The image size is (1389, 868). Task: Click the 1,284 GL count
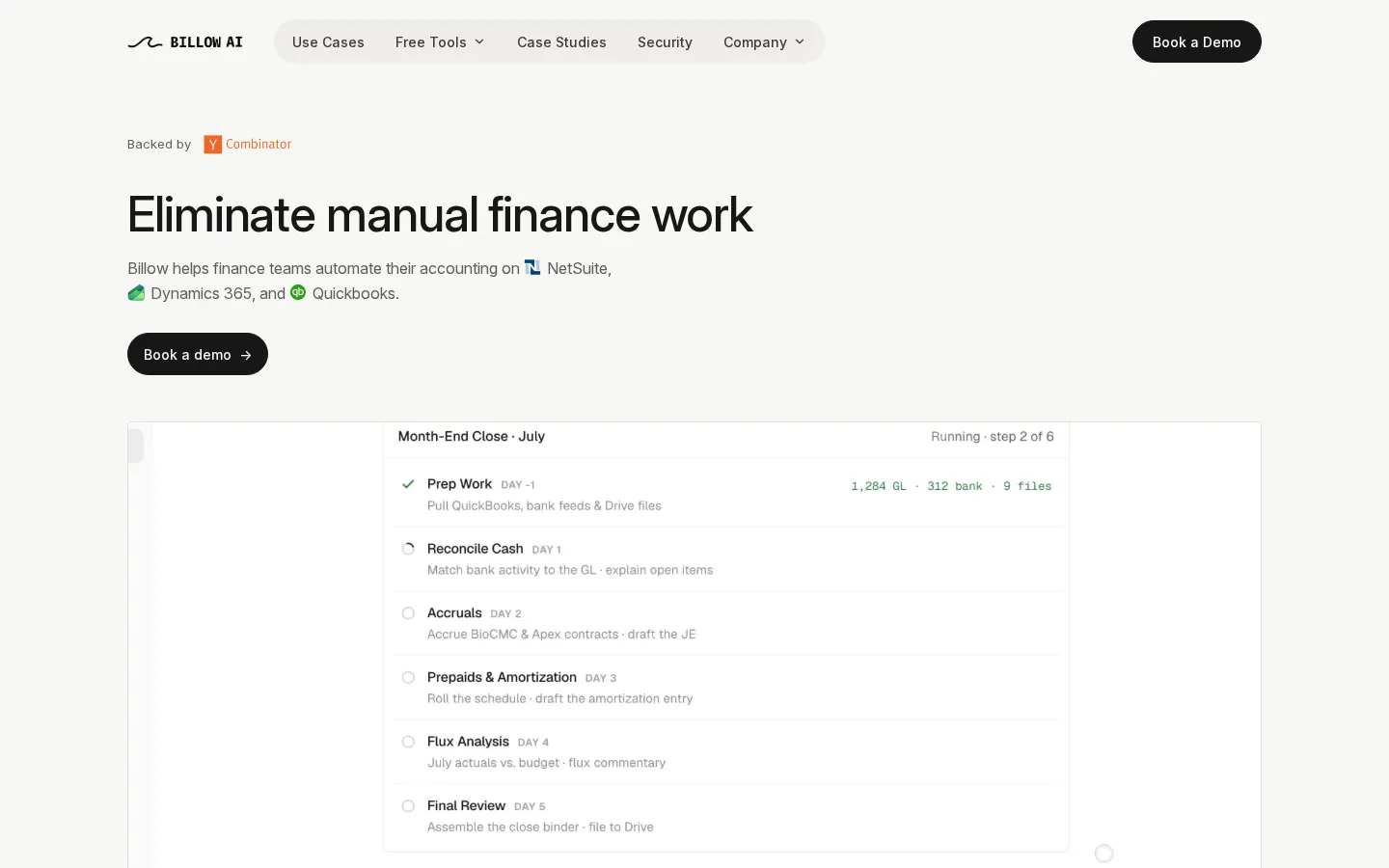[878, 486]
